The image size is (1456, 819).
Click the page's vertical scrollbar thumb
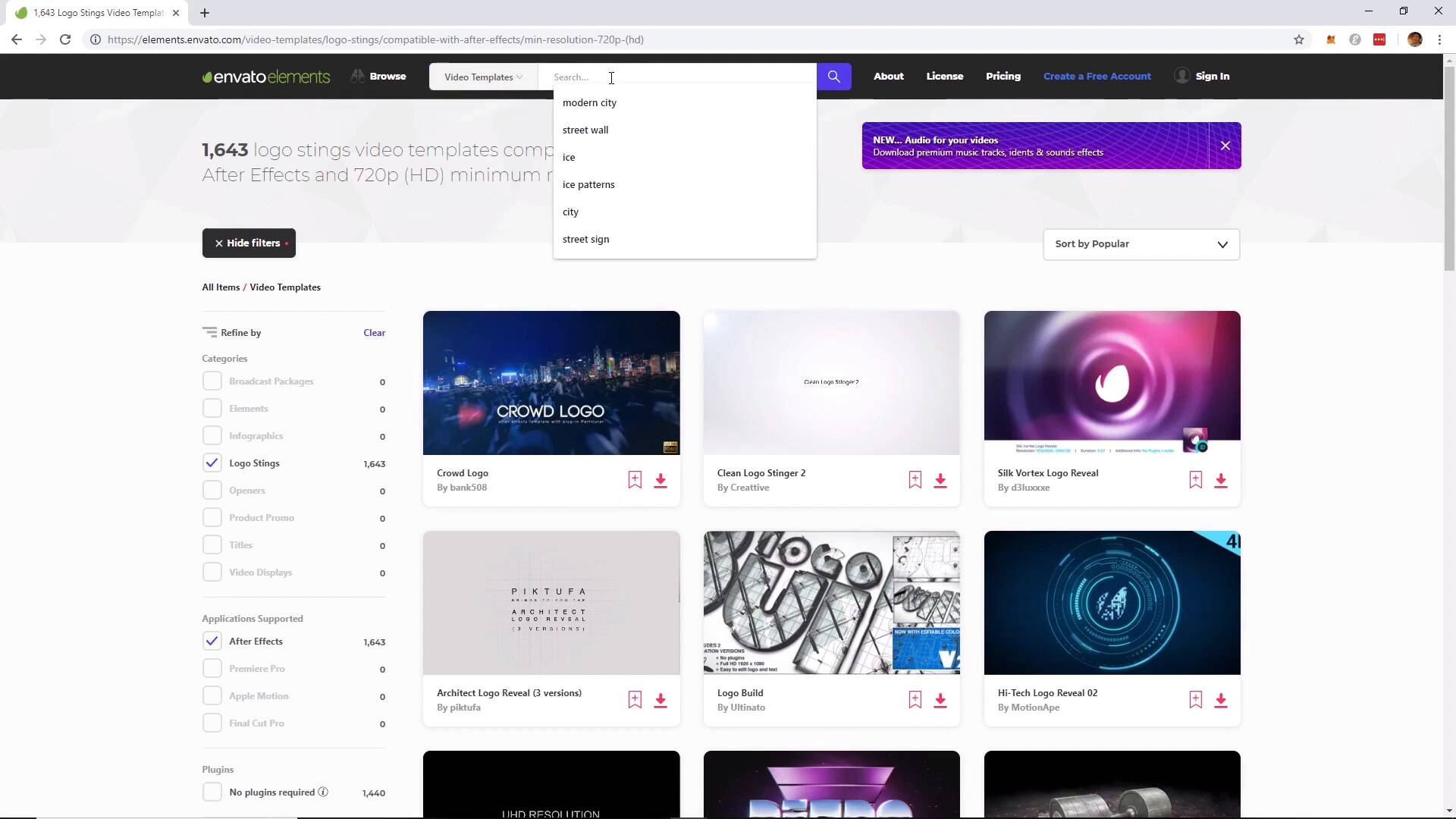point(1449,167)
